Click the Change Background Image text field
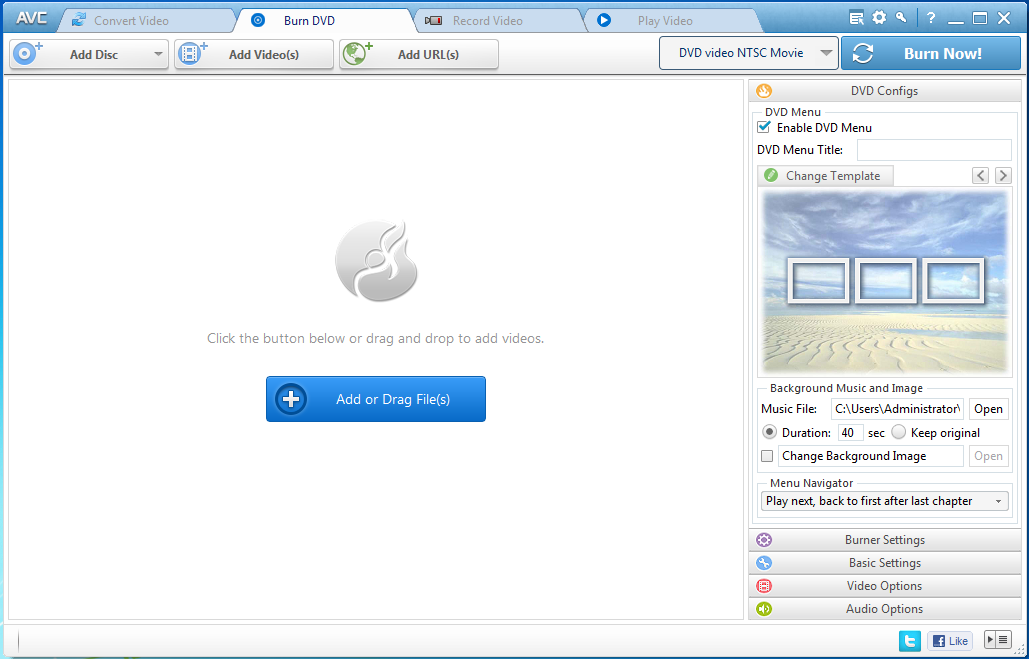The image size is (1029, 659). 871,456
